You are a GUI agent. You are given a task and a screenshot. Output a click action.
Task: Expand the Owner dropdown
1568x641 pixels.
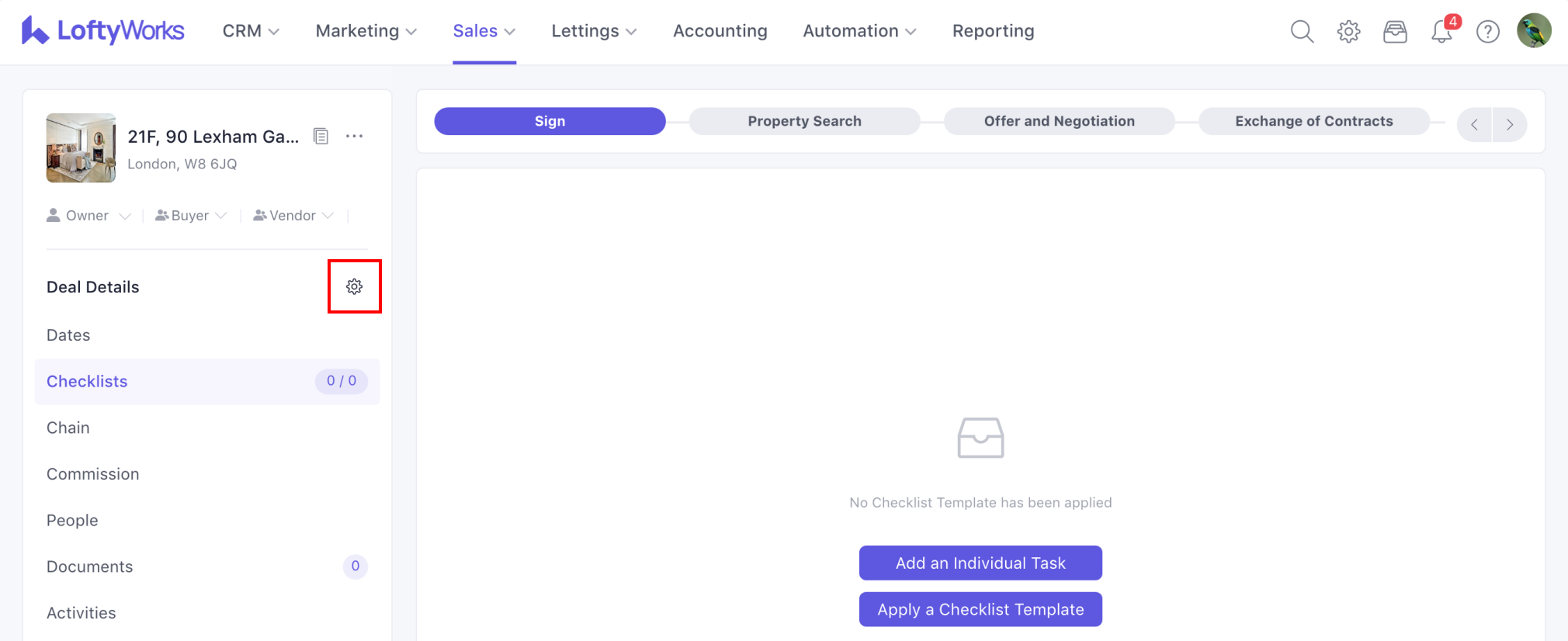coord(88,216)
